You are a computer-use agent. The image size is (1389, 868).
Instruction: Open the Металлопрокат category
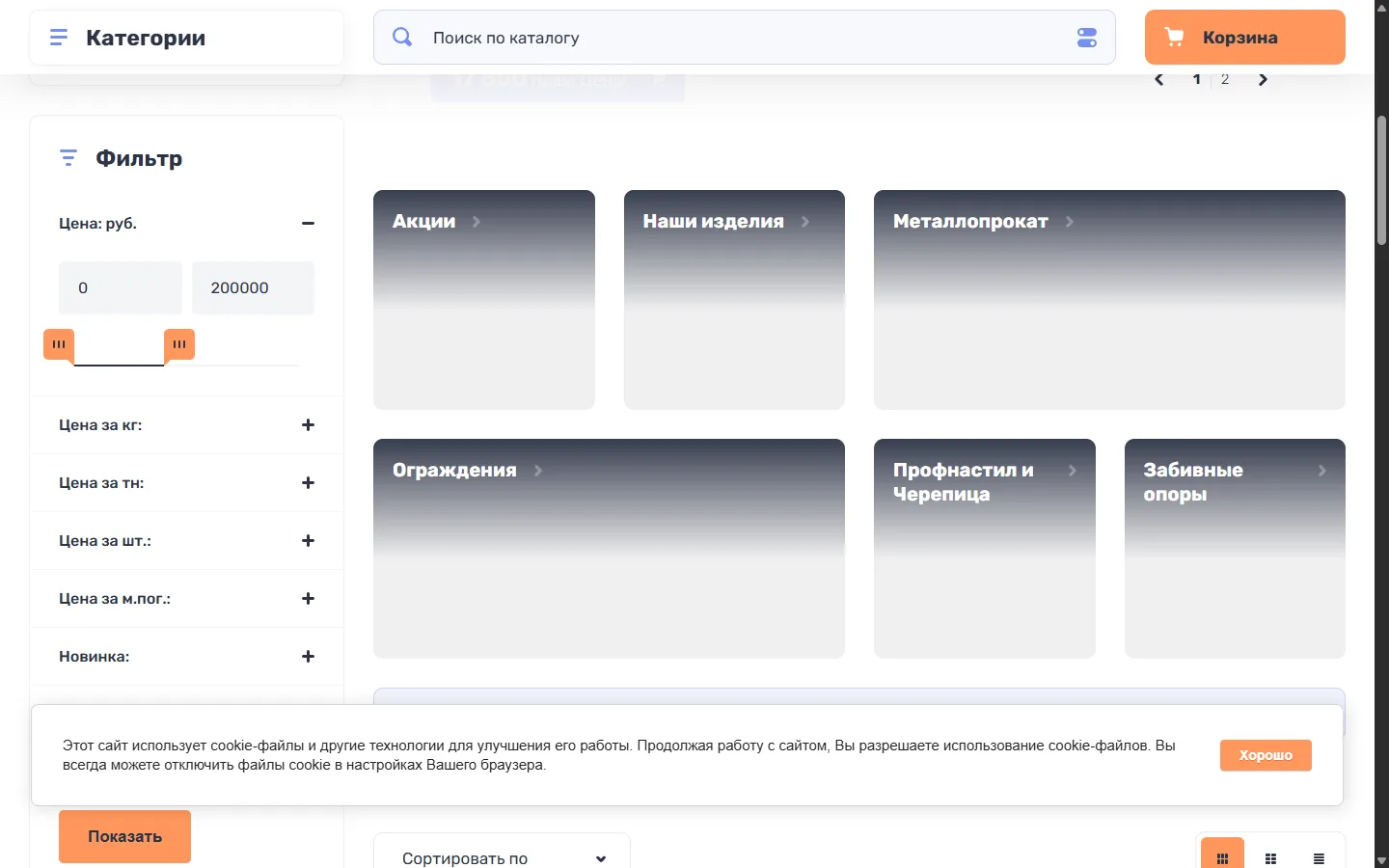click(1109, 300)
